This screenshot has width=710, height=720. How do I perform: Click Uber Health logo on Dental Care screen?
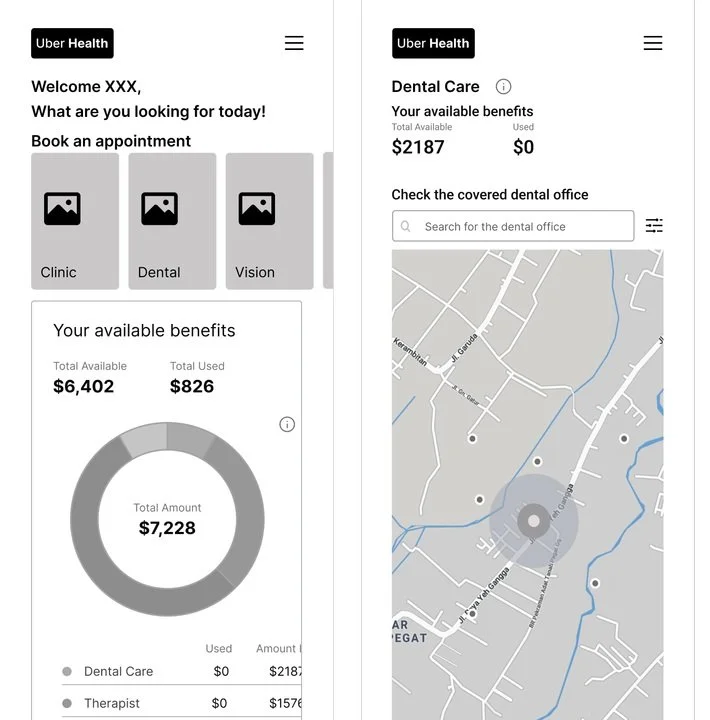tap(433, 43)
